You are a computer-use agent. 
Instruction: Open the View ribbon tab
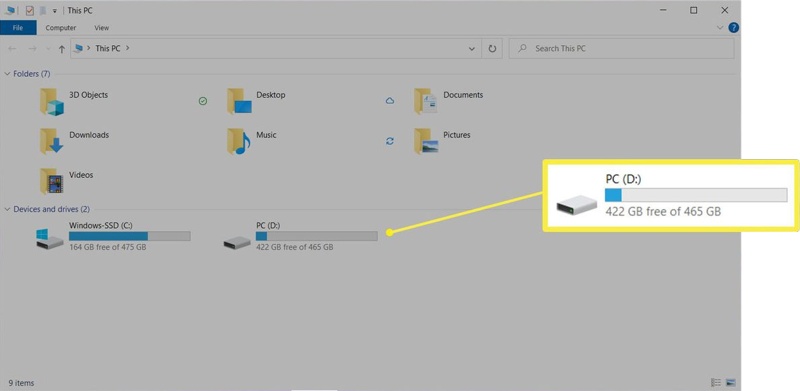coord(102,28)
